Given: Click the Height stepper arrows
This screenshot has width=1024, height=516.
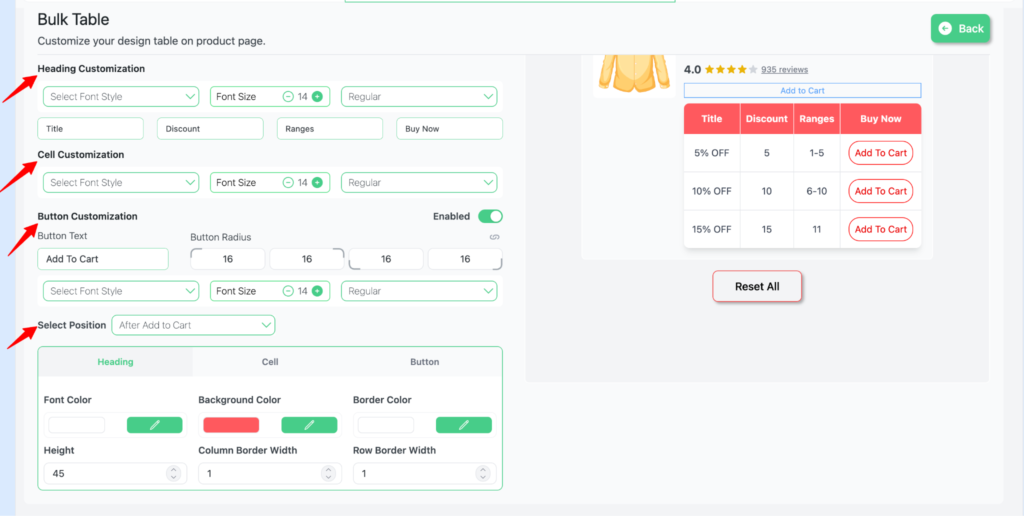Looking at the screenshot, I should [x=173, y=474].
